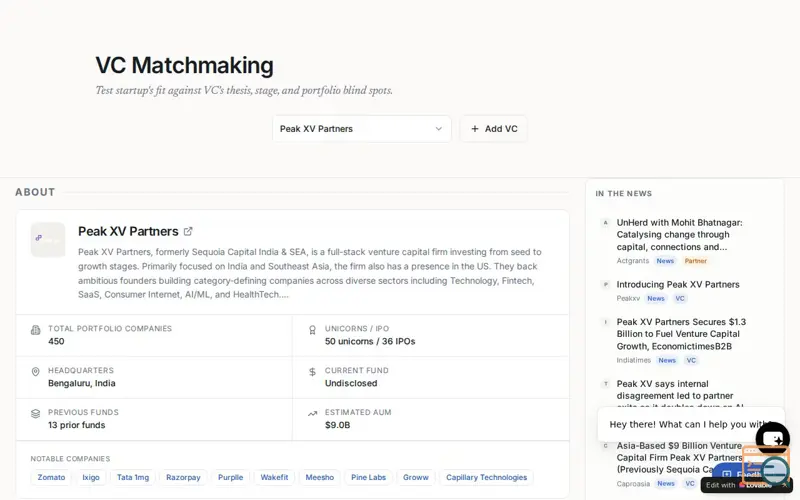Click the 'Bengaluru, India' headquarters value

click(82, 383)
